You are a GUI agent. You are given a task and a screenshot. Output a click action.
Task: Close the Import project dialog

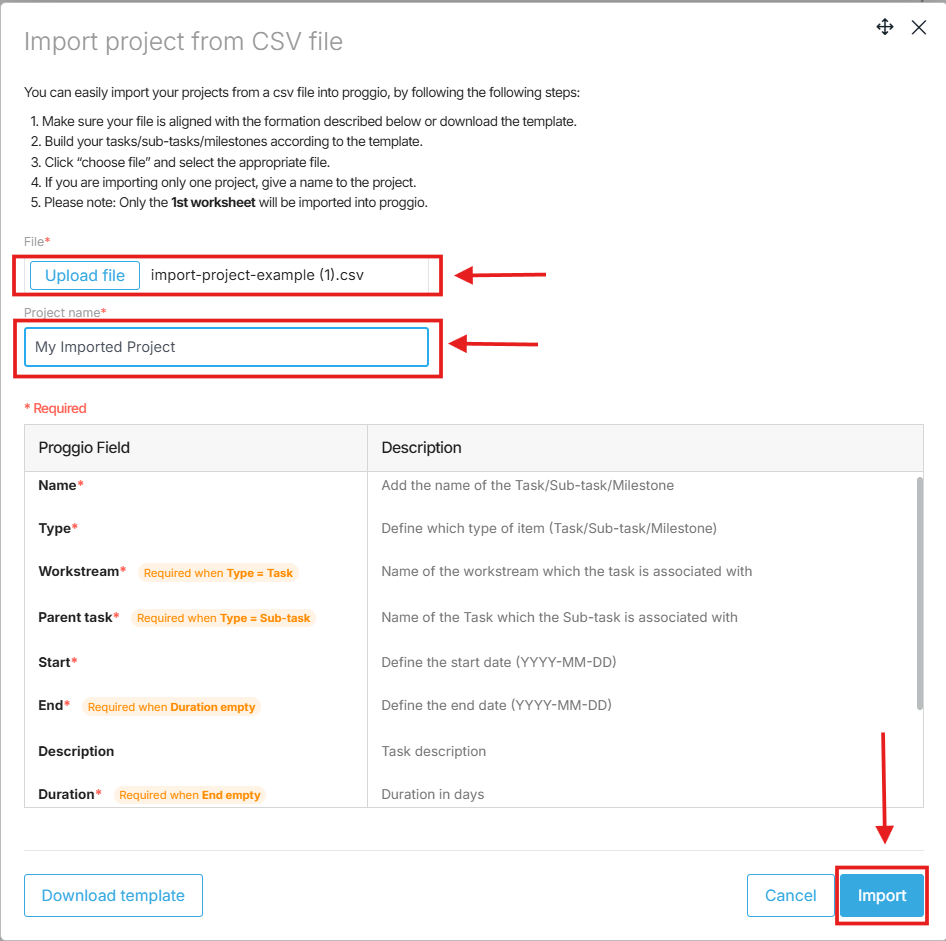[x=918, y=27]
